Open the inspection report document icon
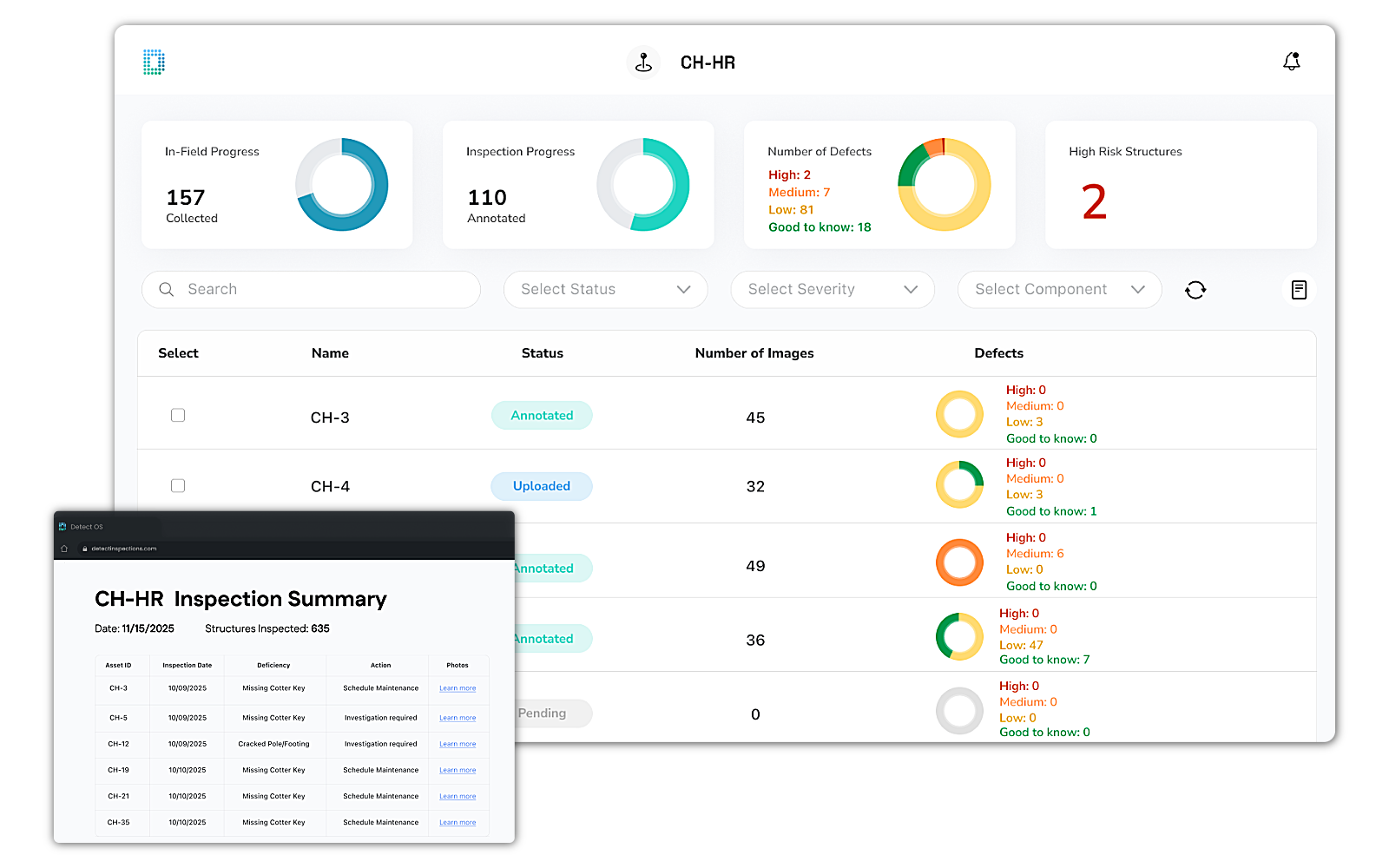Screen dimensions: 1389x868 tap(1299, 289)
